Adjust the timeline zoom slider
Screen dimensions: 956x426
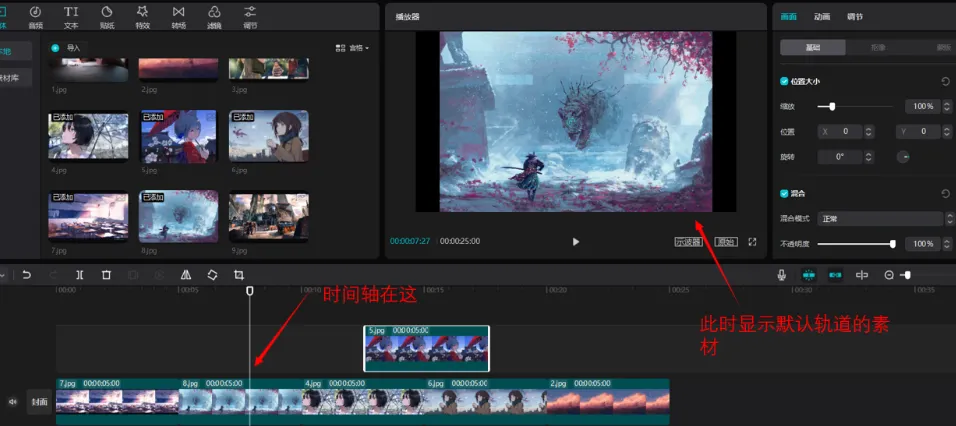(x=930, y=275)
